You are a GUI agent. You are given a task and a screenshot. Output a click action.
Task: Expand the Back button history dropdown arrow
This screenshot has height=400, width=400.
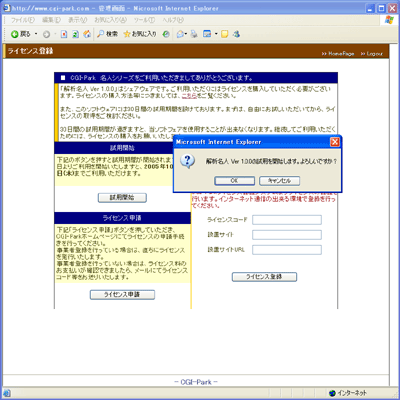(36, 34)
